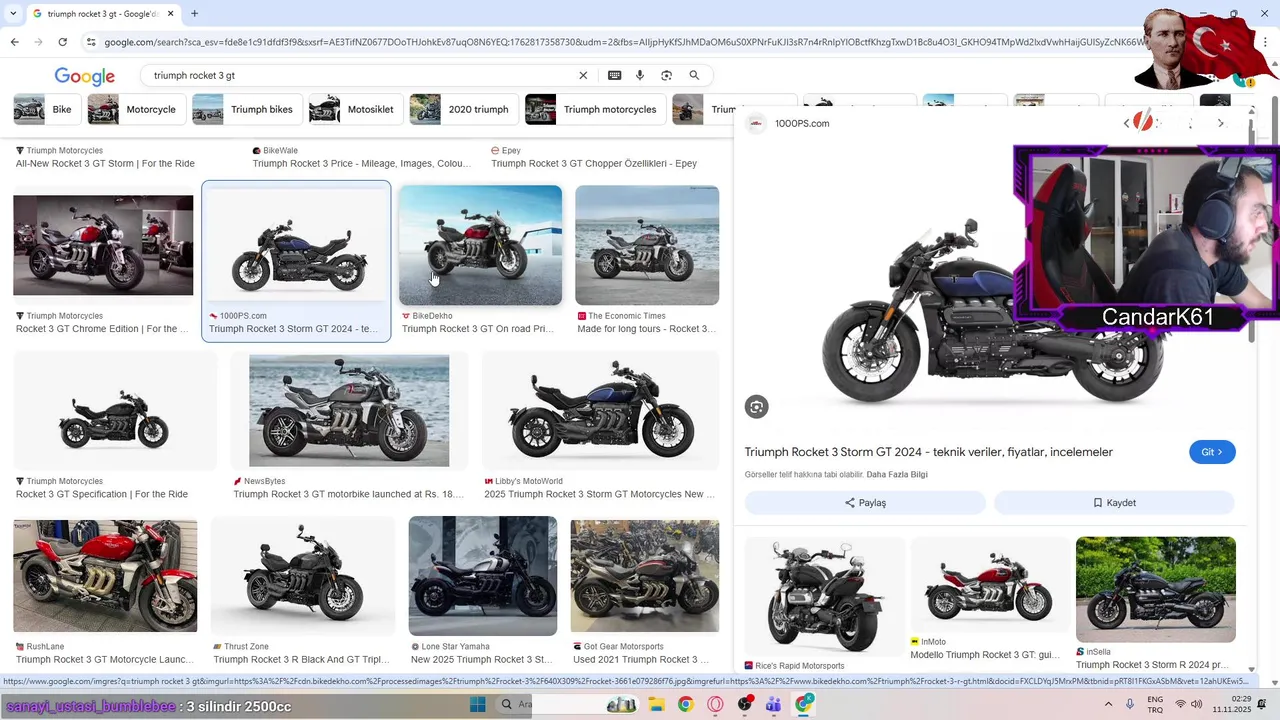This screenshot has height=720, width=1280.
Task: Open the Rocket 3 GT Specification thumbnail
Action: pyautogui.click(x=115, y=410)
